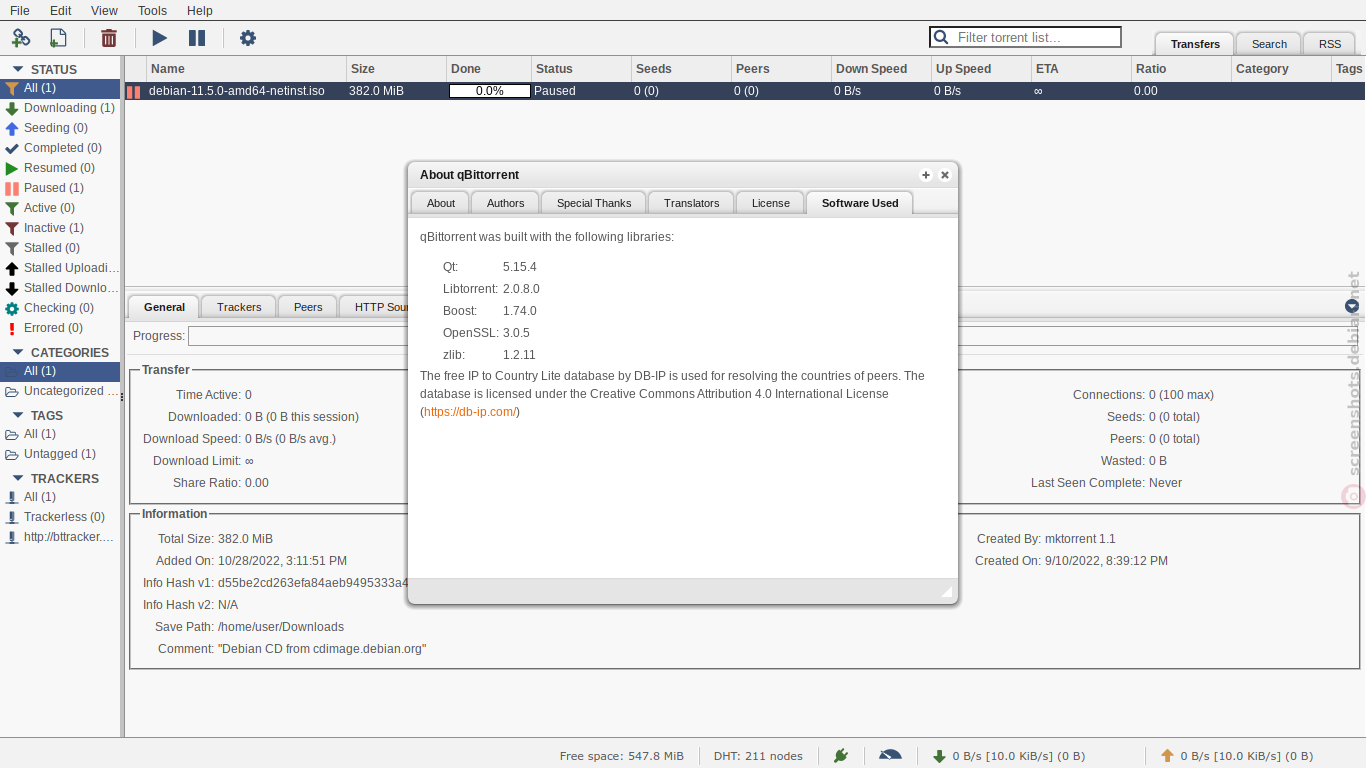The width and height of the screenshot is (1366, 768).
Task: Select the Errored (0) status filter
Action: click(60, 328)
